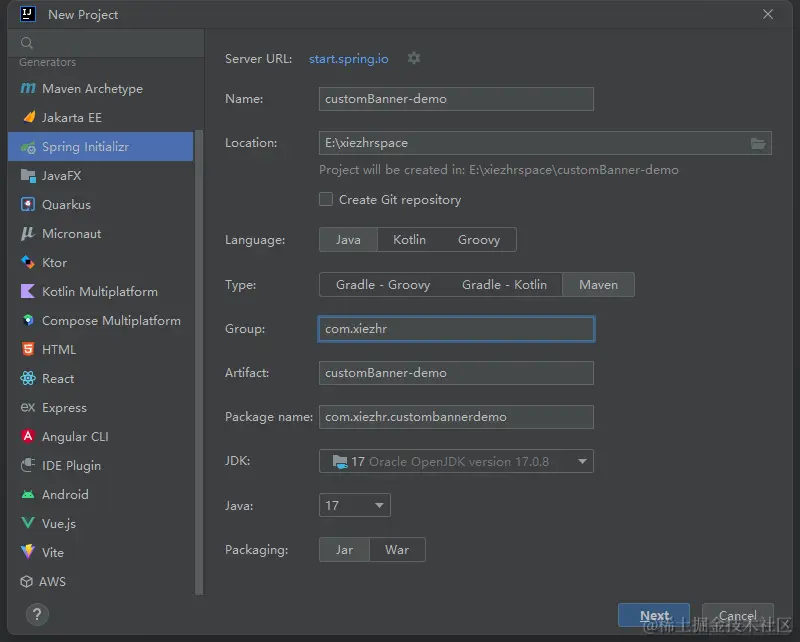This screenshot has width=800, height=642.
Task: Choose the AWS cube icon
Action: coord(27,581)
